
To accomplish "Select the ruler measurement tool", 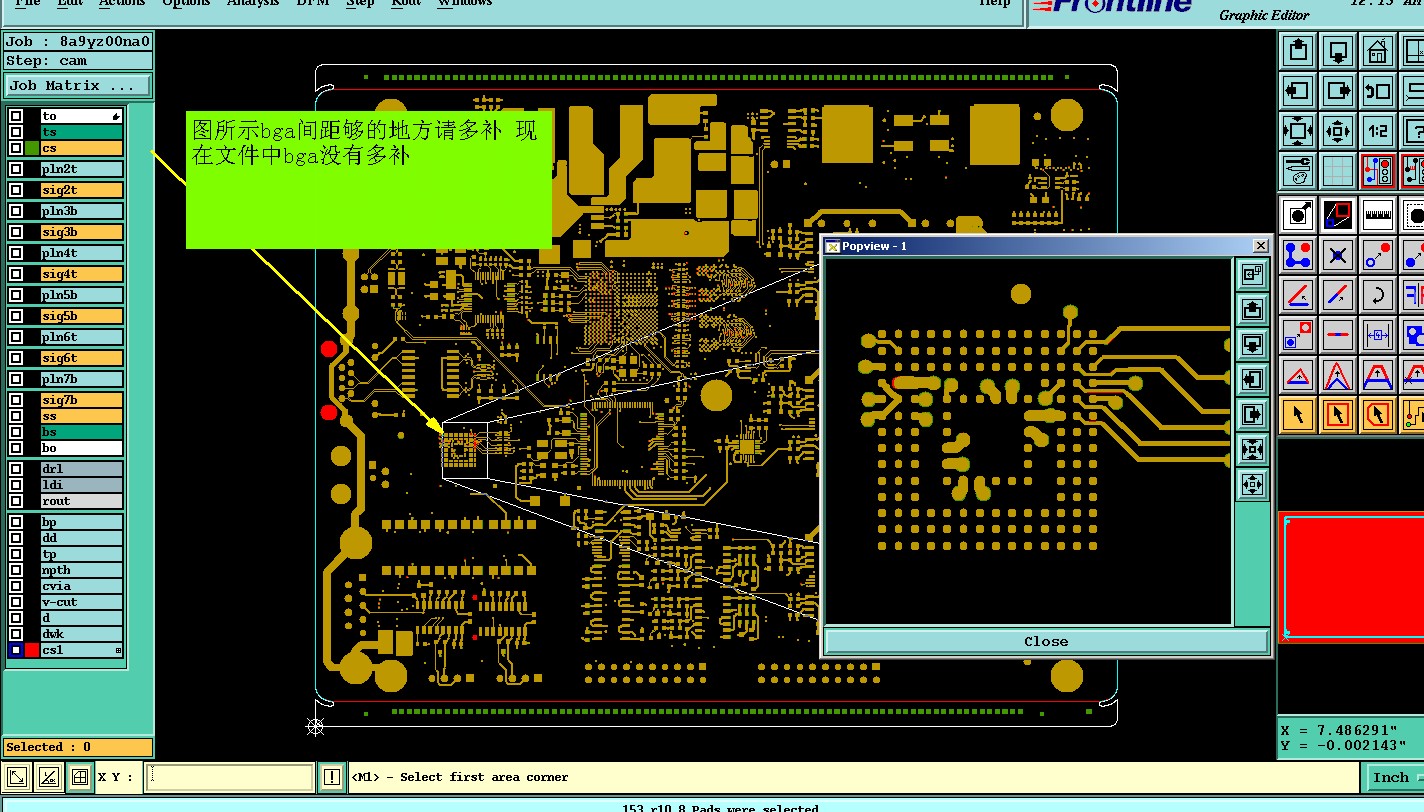I will pyautogui.click(x=1378, y=214).
